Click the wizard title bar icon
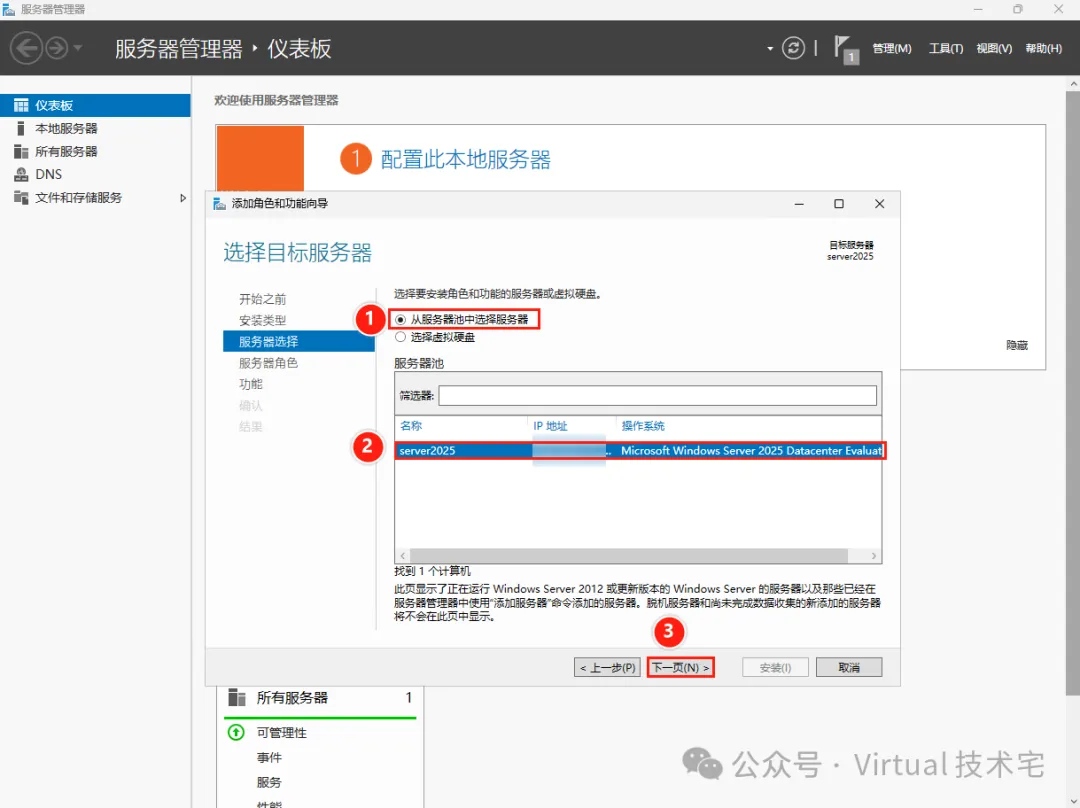The image size is (1080, 808). [220, 204]
